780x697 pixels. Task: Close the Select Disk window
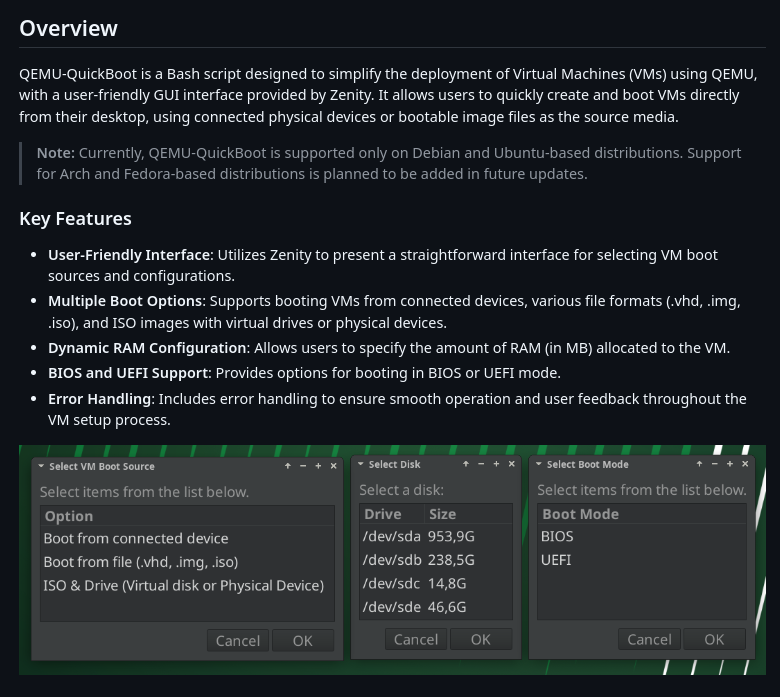(x=511, y=464)
